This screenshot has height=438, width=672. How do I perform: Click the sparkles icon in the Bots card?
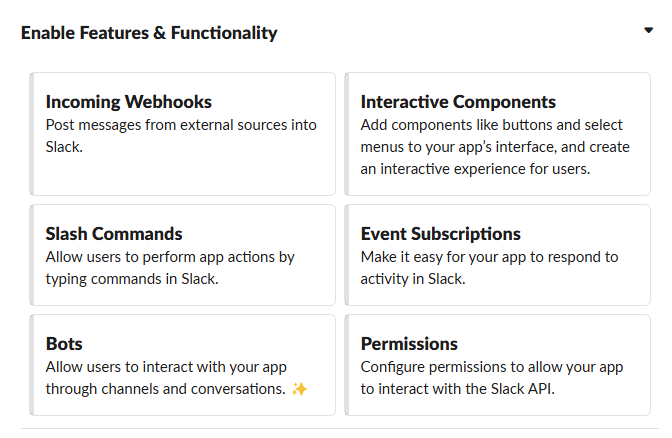coord(299,389)
